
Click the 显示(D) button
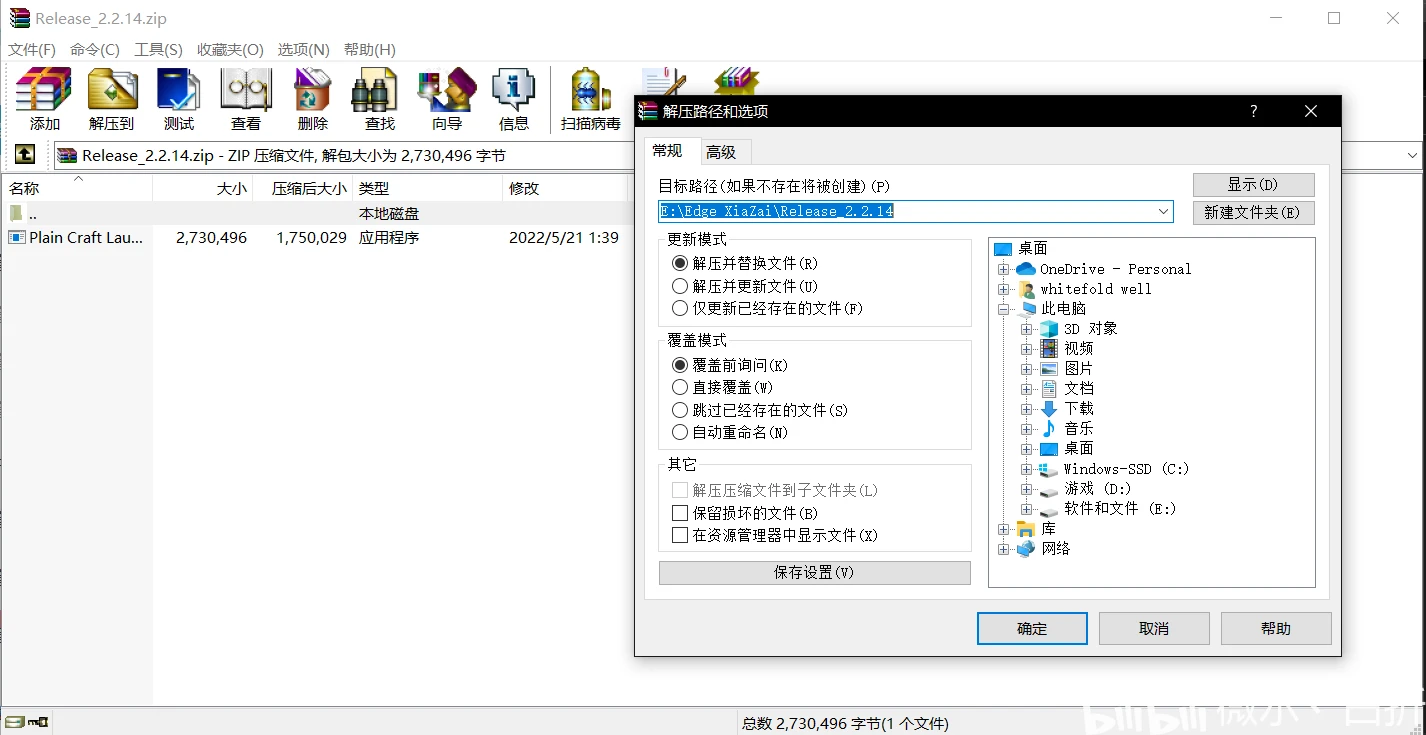(x=1253, y=185)
